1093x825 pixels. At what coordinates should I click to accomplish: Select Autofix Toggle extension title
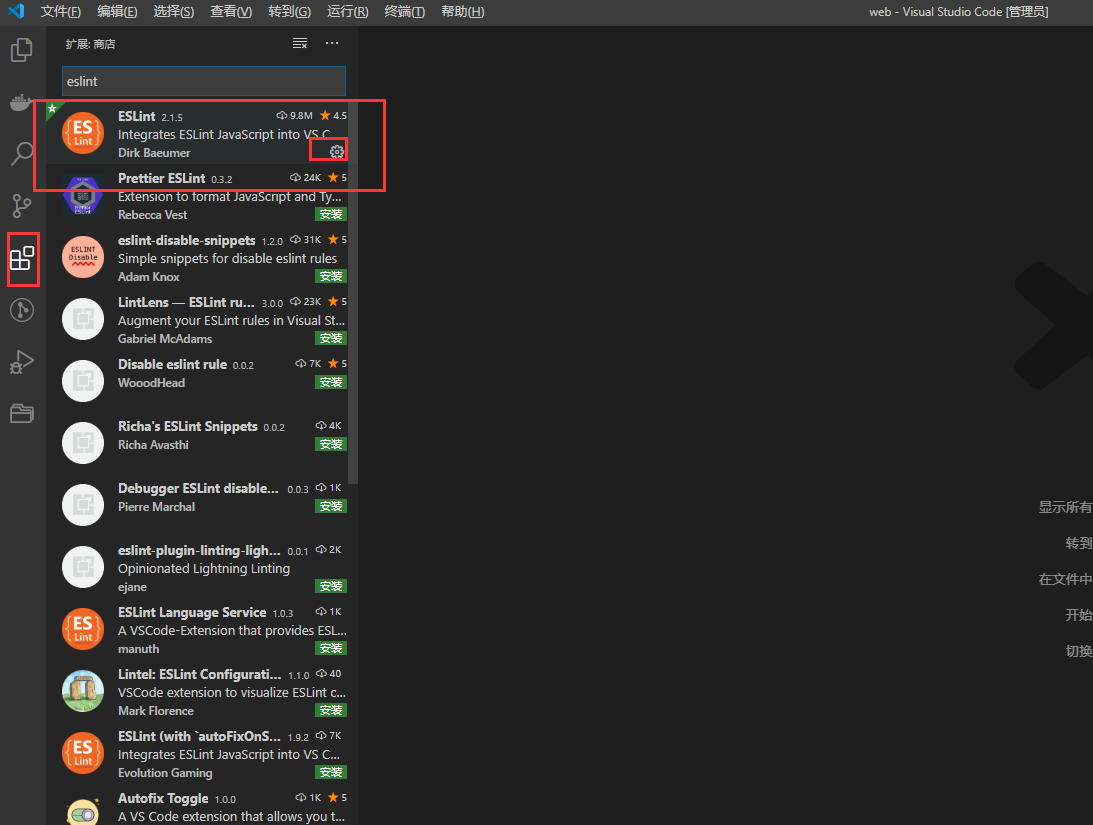pos(163,799)
